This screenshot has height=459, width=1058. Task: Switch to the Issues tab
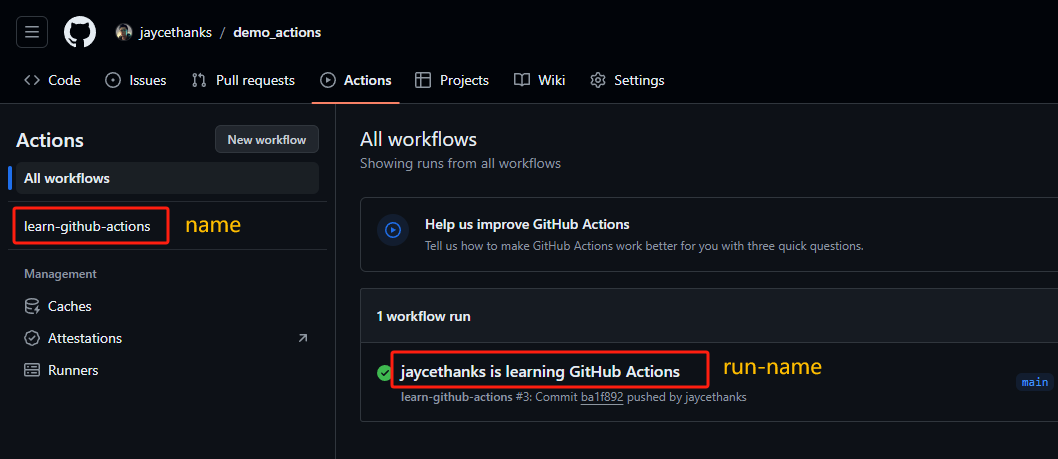click(136, 80)
